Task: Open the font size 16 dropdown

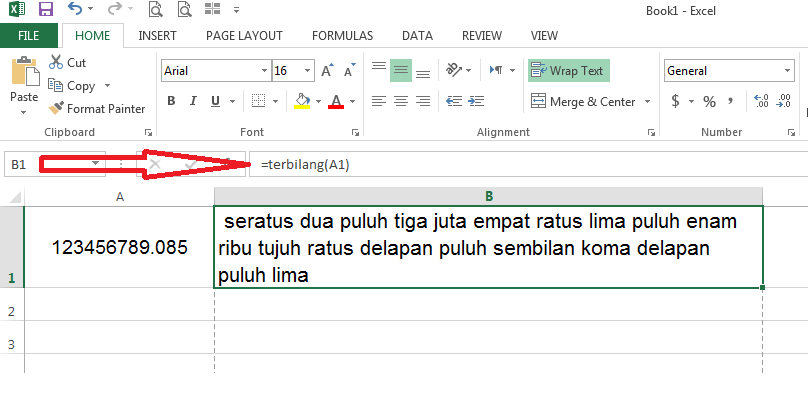Action: pos(308,71)
